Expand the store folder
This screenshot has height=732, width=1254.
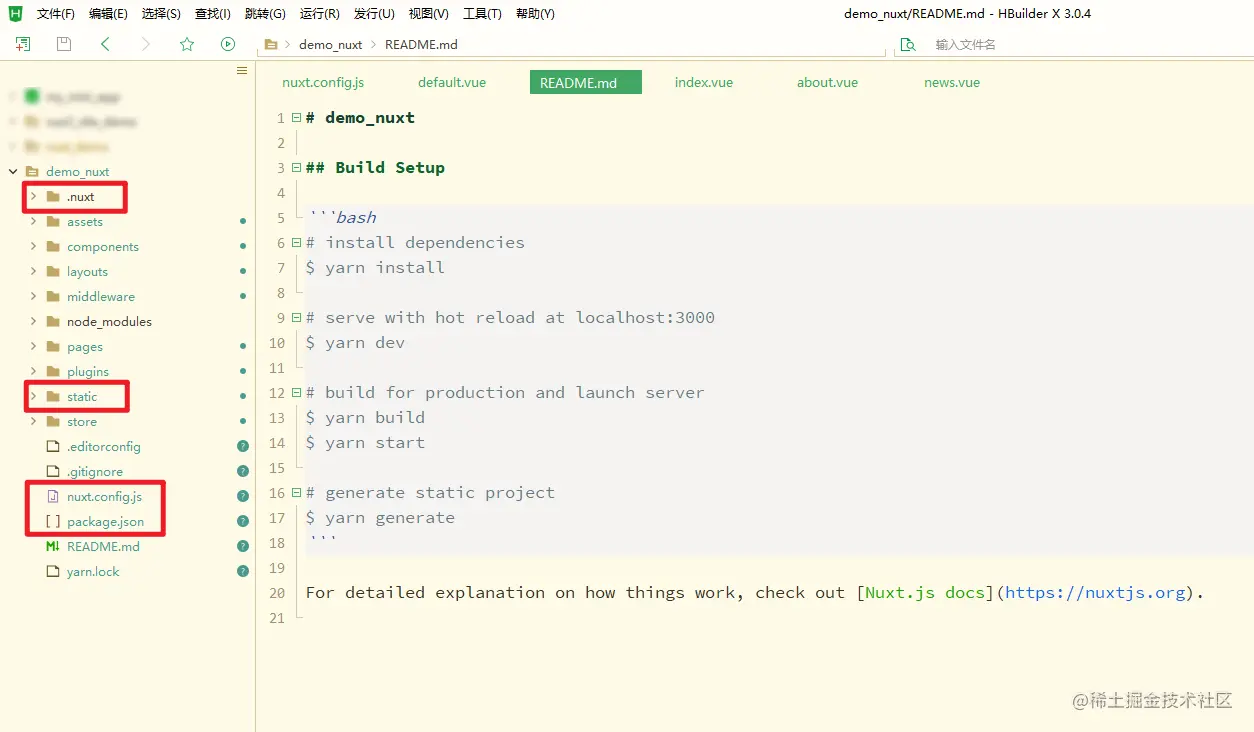[x=33, y=422]
